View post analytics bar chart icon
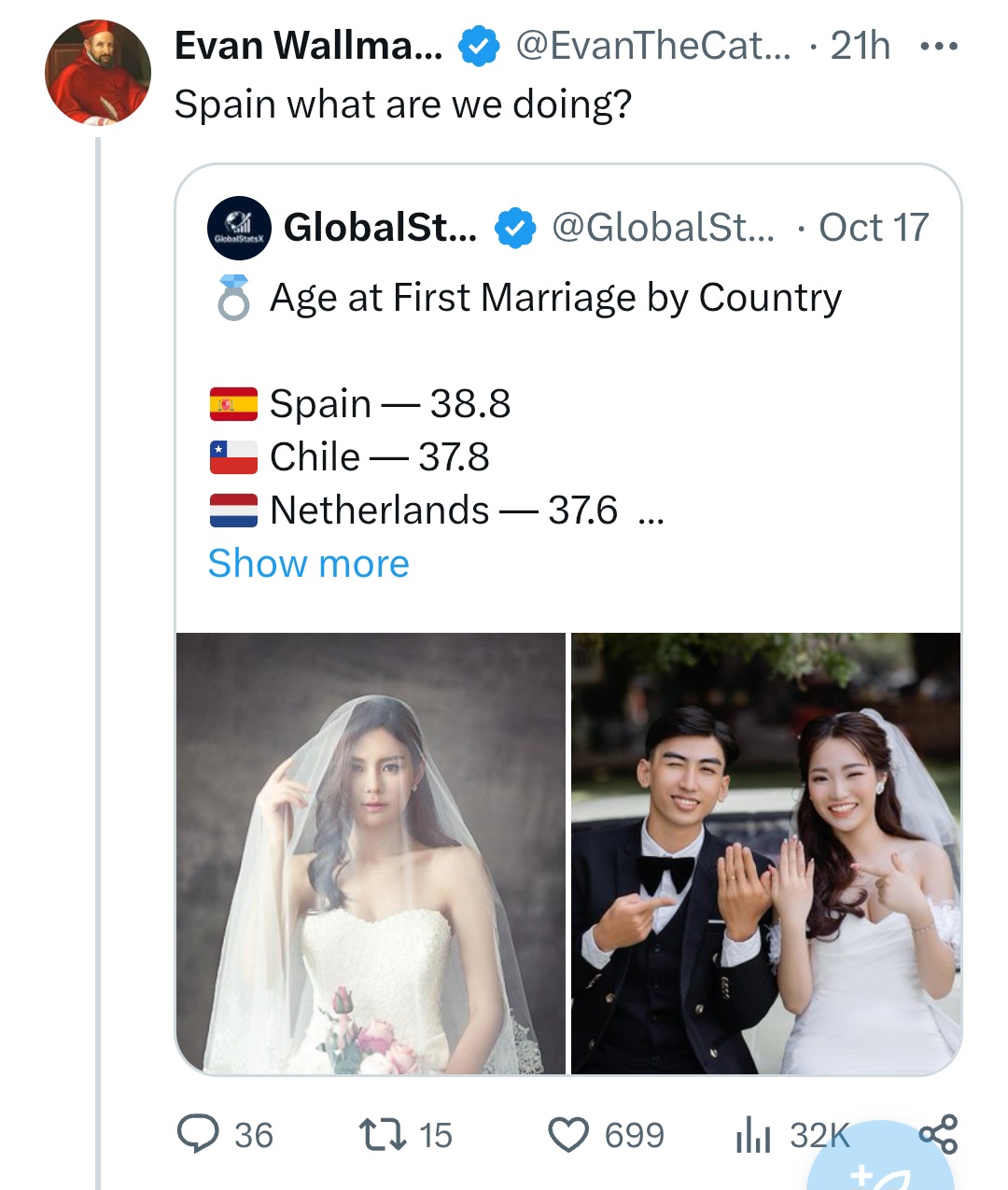The image size is (1008, 1190). point(753,1135)
